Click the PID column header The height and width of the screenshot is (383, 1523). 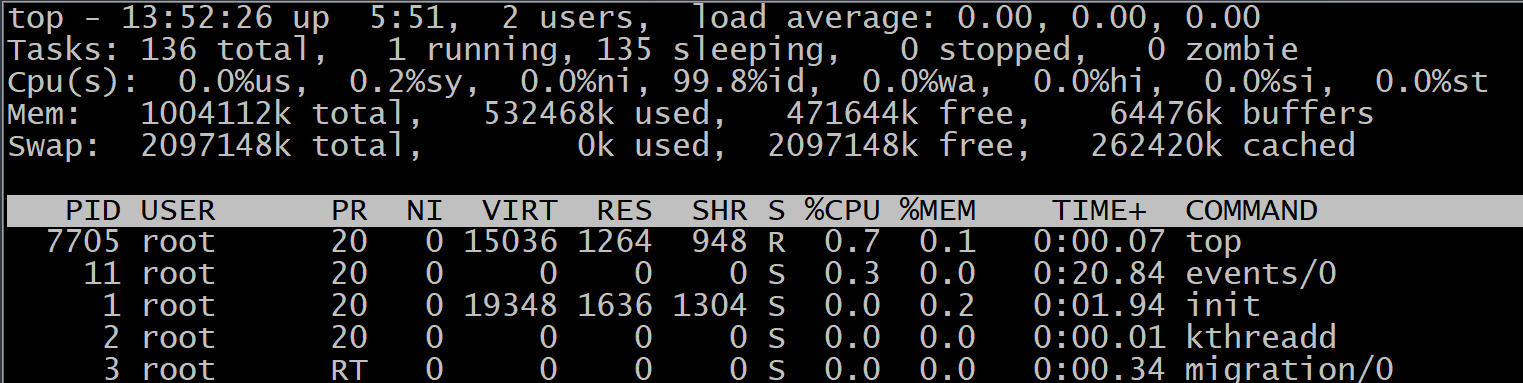click(x=93, y=210)
